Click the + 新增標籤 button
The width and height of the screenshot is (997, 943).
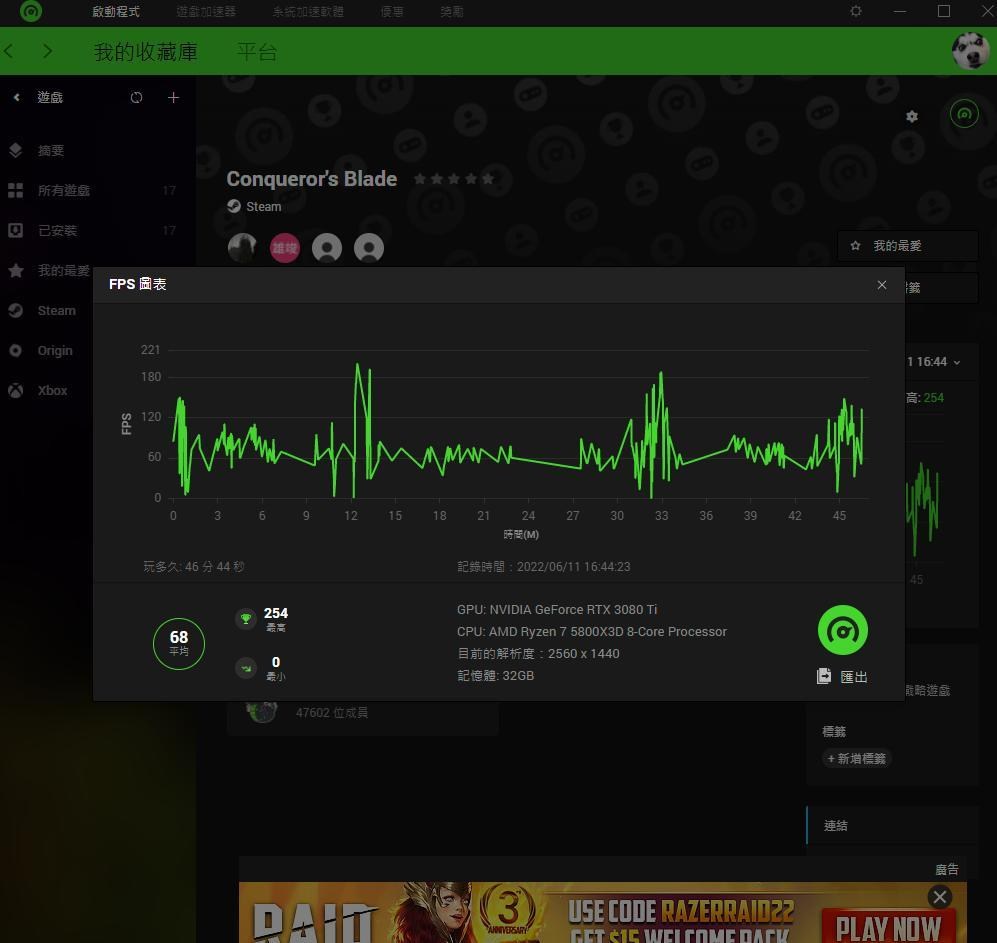(856, 759)
